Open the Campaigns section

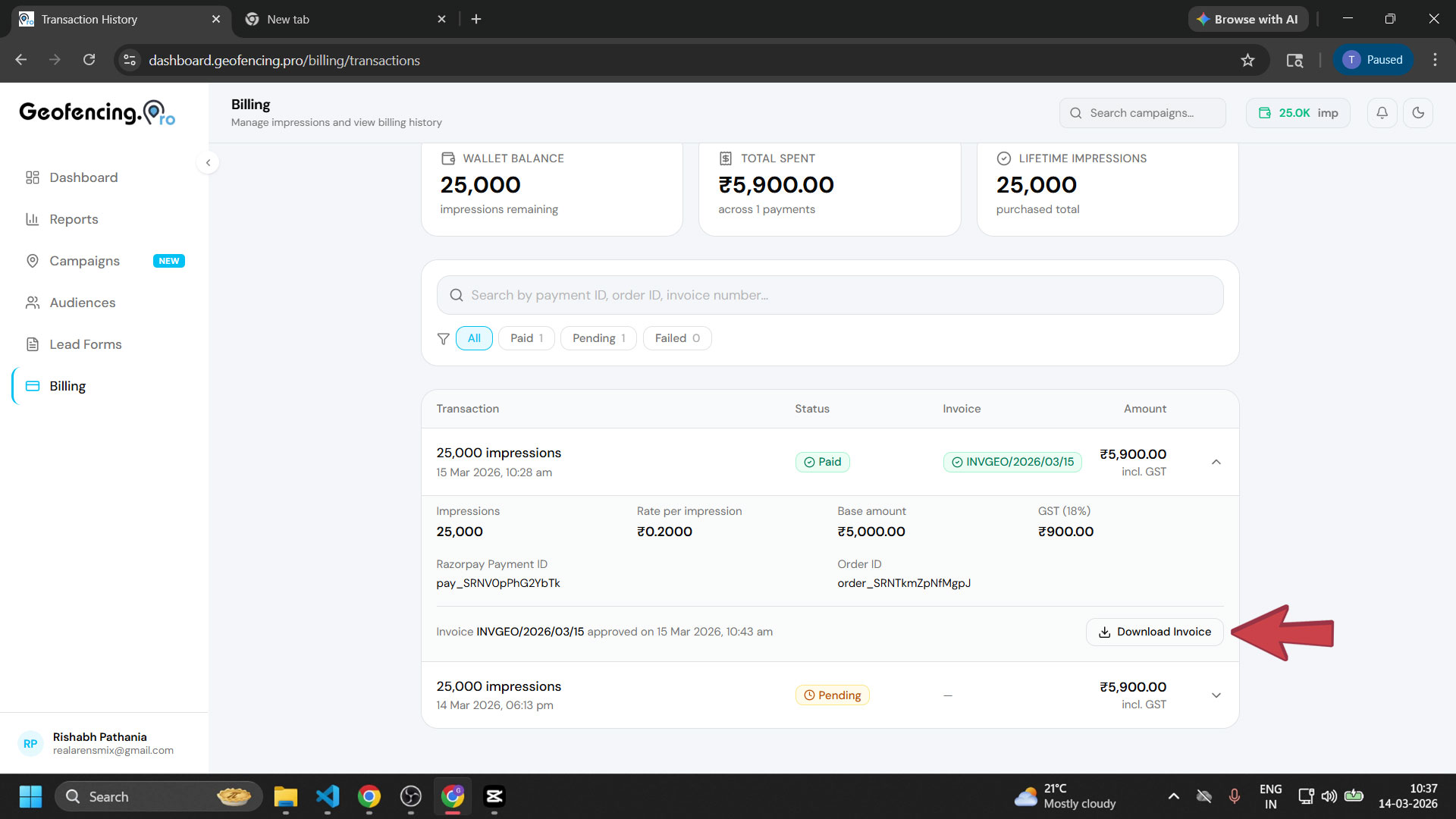(83, 260)
